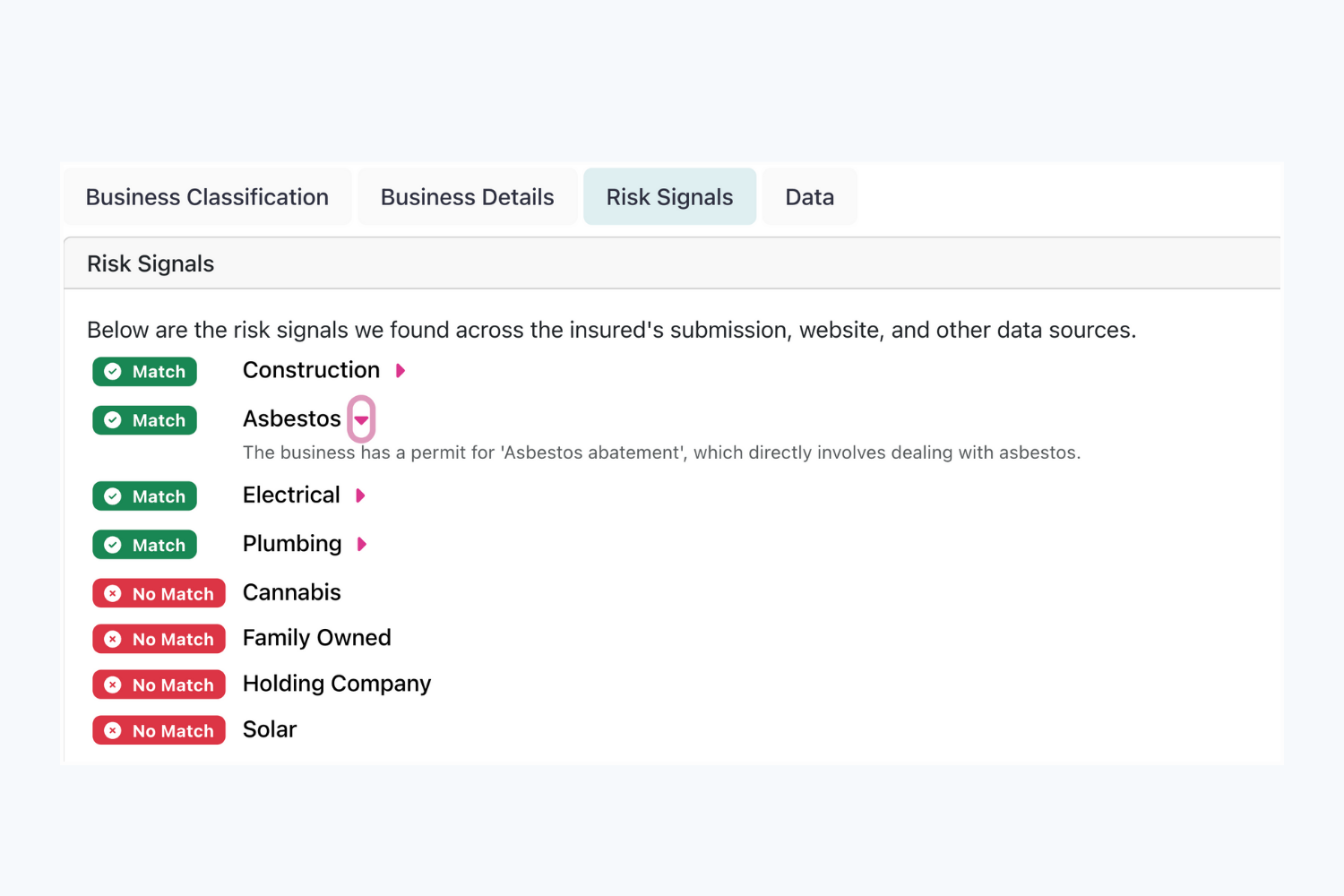Click the No Match badge beside Solar
Screen dimensions: 1344x896
pyautogui.click(x=159, y=730)
